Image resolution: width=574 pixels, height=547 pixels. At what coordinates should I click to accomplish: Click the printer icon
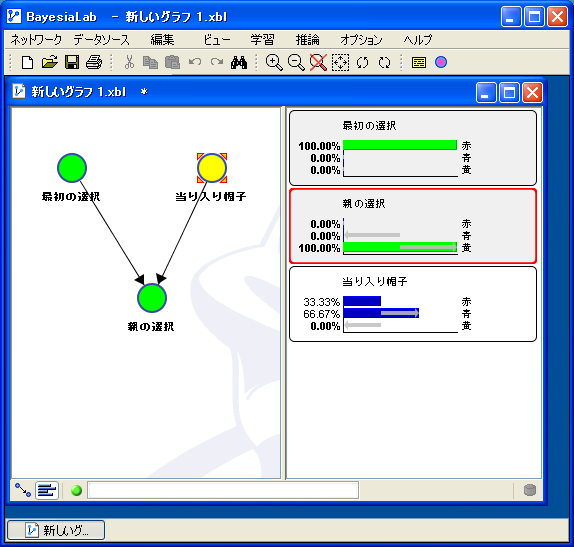point(94,62)
